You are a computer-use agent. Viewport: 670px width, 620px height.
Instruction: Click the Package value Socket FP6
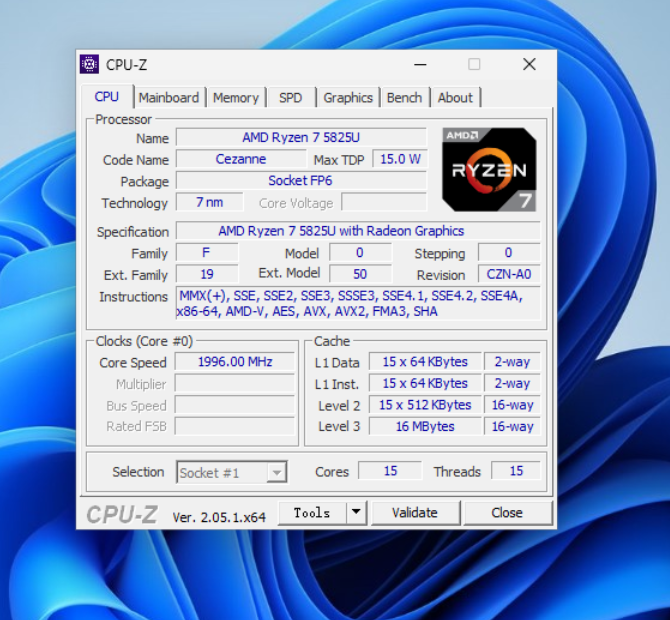click(x=301, y=180)
